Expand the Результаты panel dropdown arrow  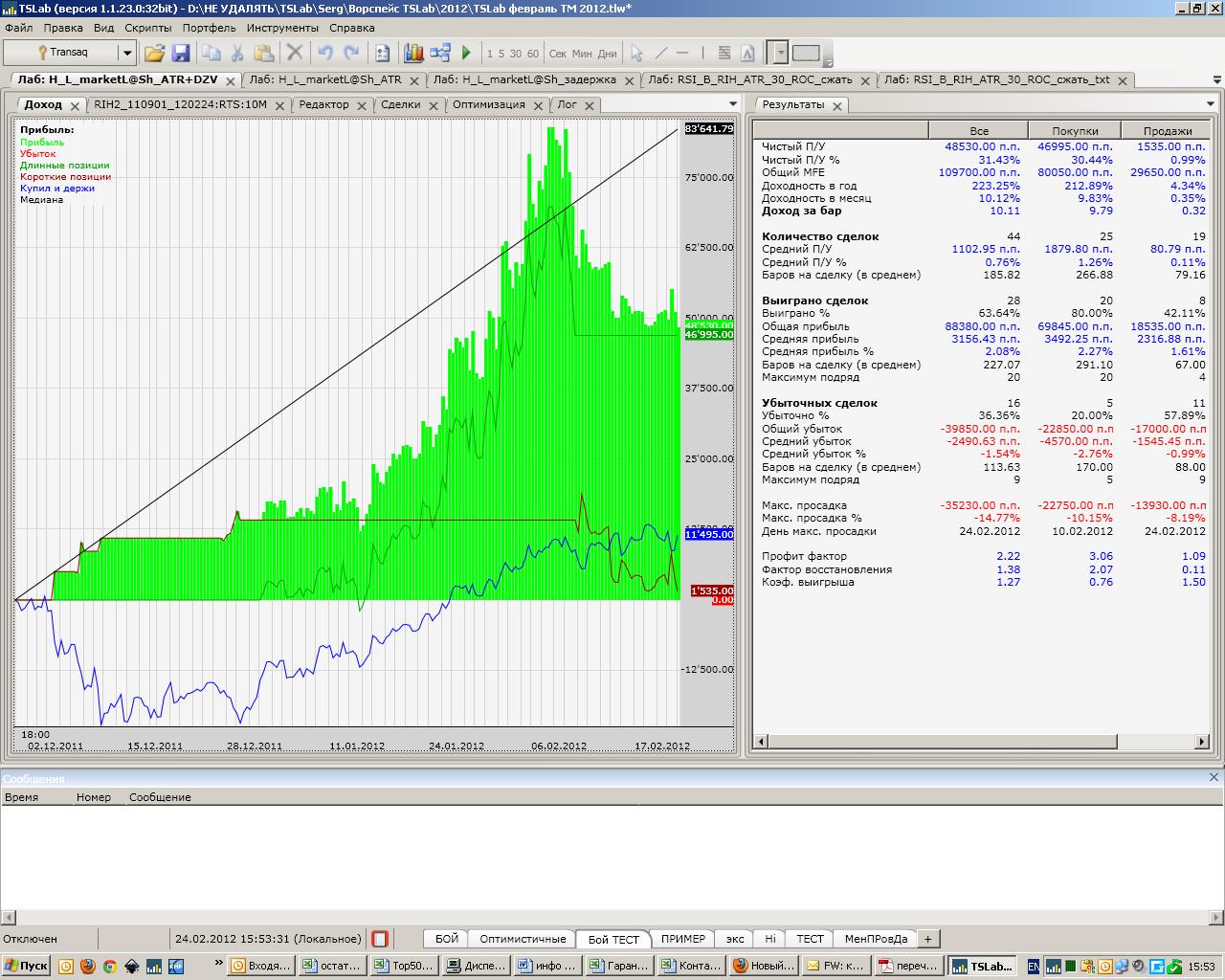(x=1210, y=104)
